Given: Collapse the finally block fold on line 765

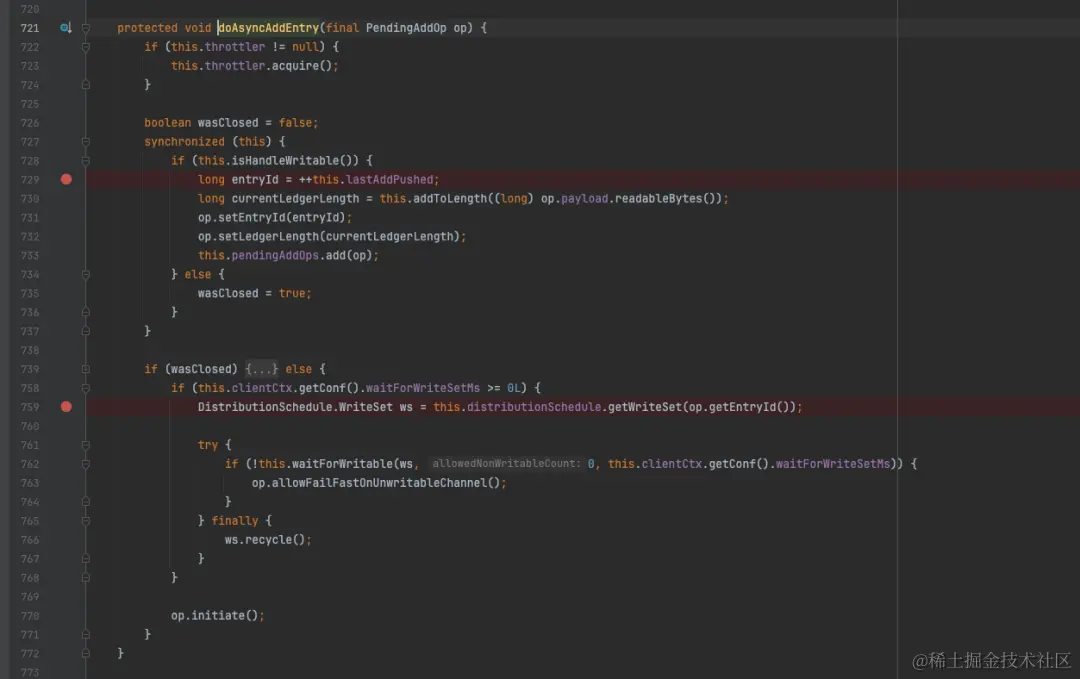Looking at the screenshot, I should pos(86,521).
